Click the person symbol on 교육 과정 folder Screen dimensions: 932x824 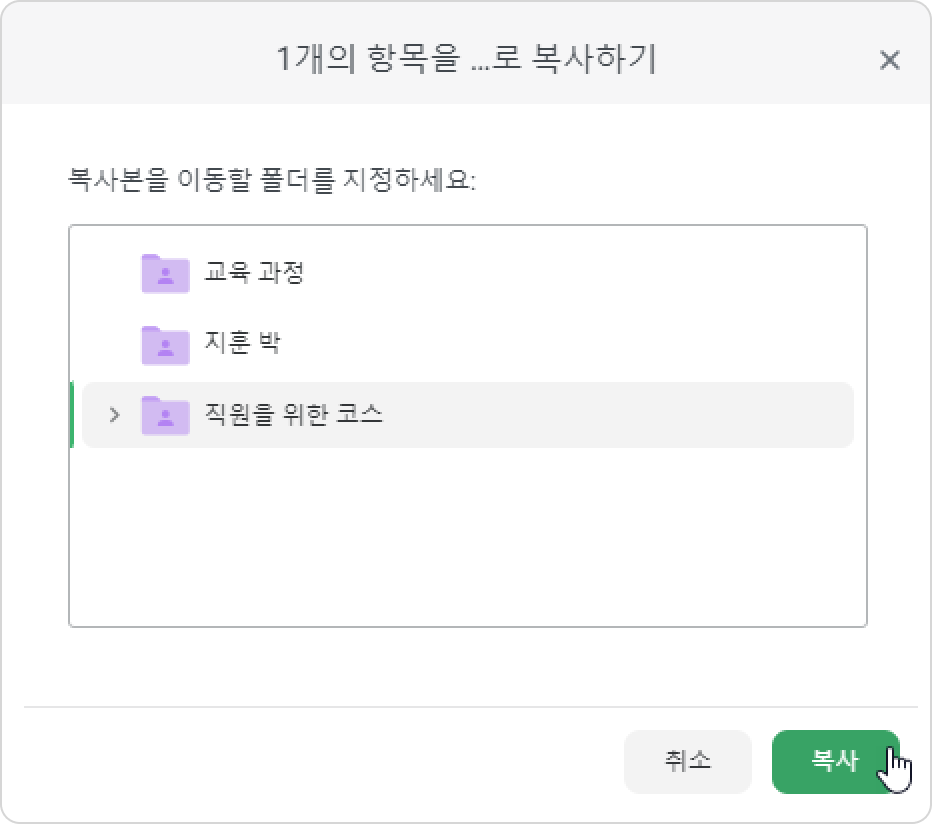165,276
